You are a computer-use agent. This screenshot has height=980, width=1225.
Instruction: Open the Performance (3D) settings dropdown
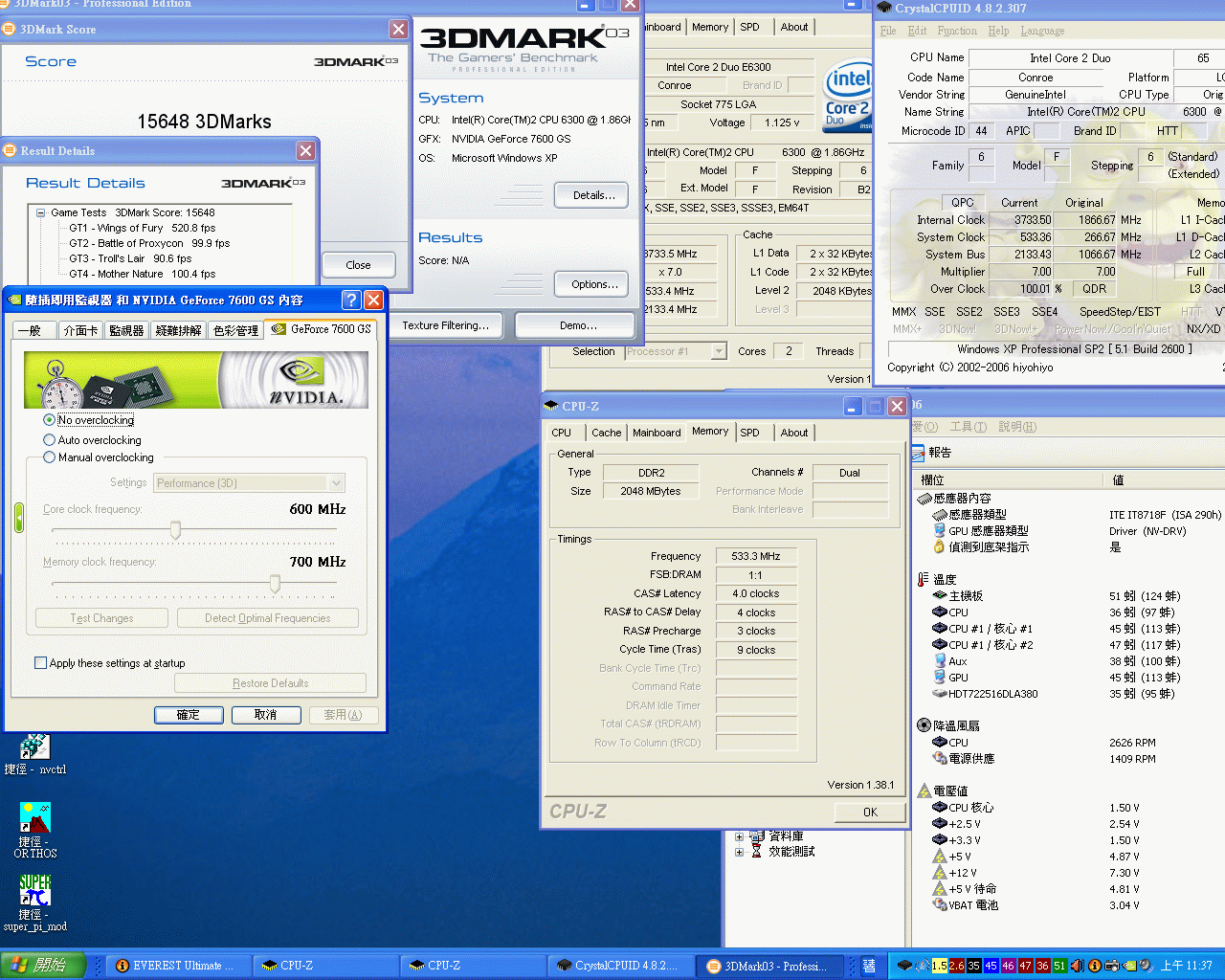coord(336,483)
